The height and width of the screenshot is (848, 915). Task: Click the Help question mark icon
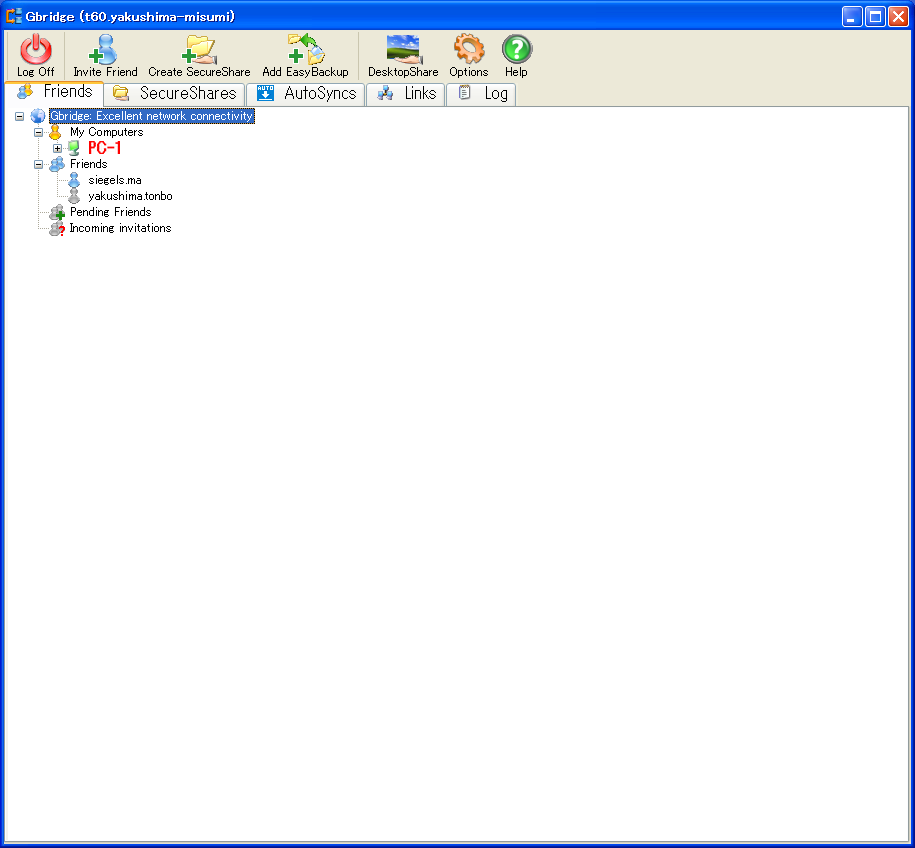pyautogui.click(x=516, y=49)
